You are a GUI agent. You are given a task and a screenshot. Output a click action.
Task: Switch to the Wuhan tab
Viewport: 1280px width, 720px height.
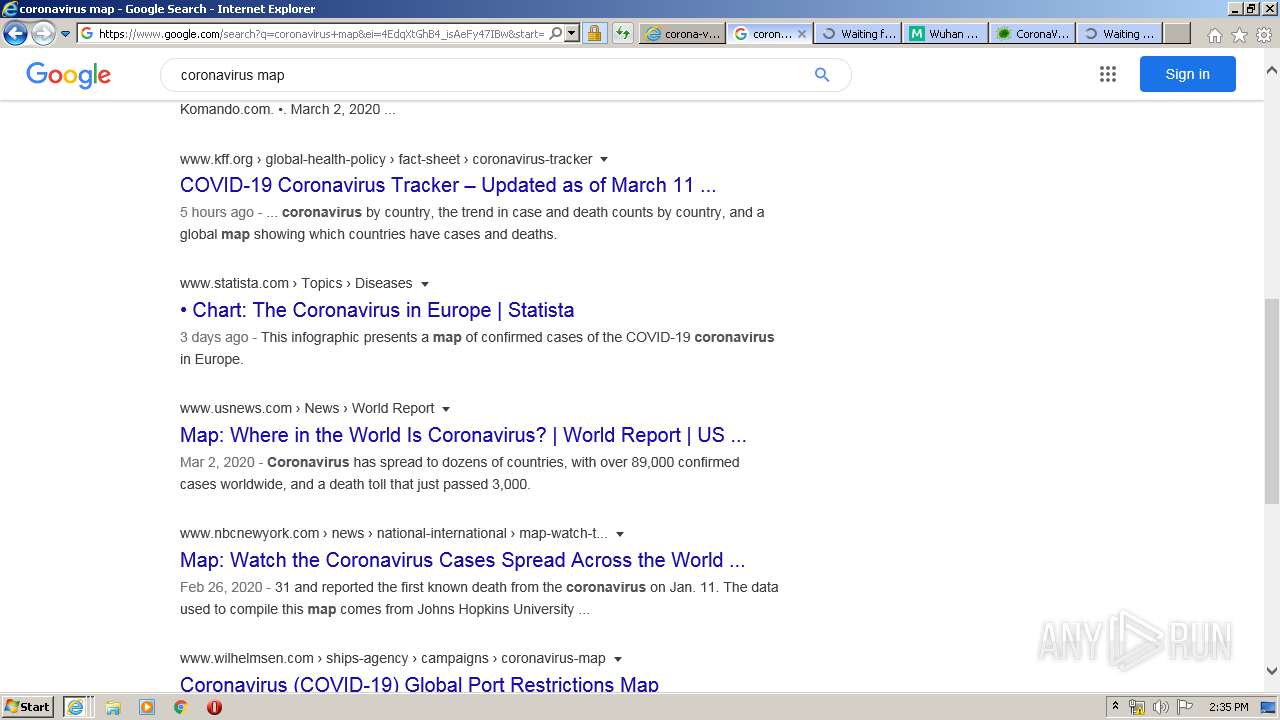pos(945,33)
